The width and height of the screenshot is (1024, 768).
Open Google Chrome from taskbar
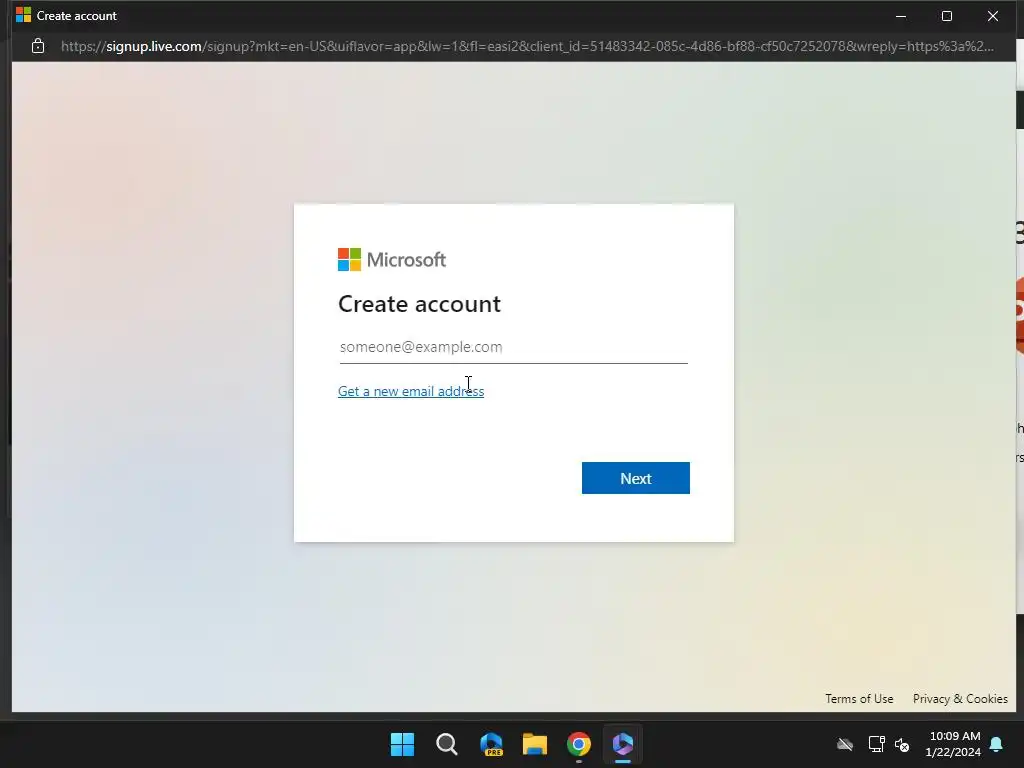(x=579, y=744)
